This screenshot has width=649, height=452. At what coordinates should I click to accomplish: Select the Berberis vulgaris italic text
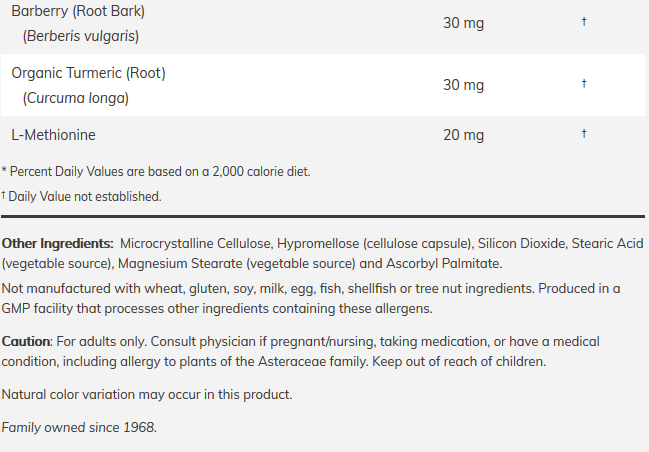pos(81,36)
